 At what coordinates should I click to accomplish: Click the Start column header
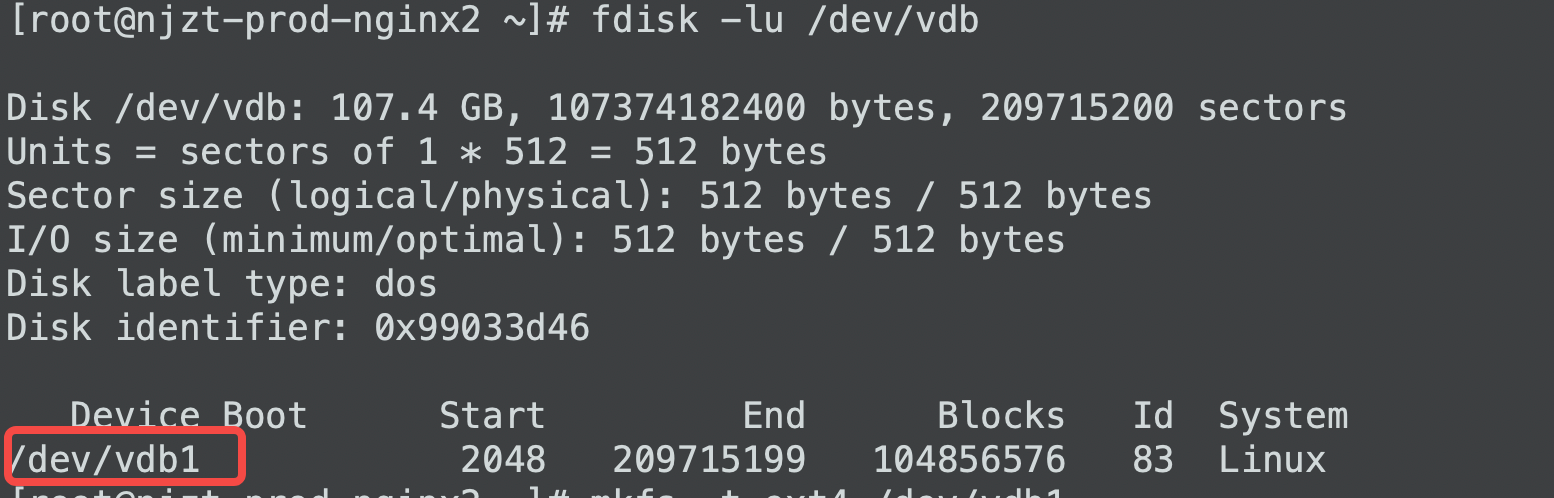click(x=492, y=415)
